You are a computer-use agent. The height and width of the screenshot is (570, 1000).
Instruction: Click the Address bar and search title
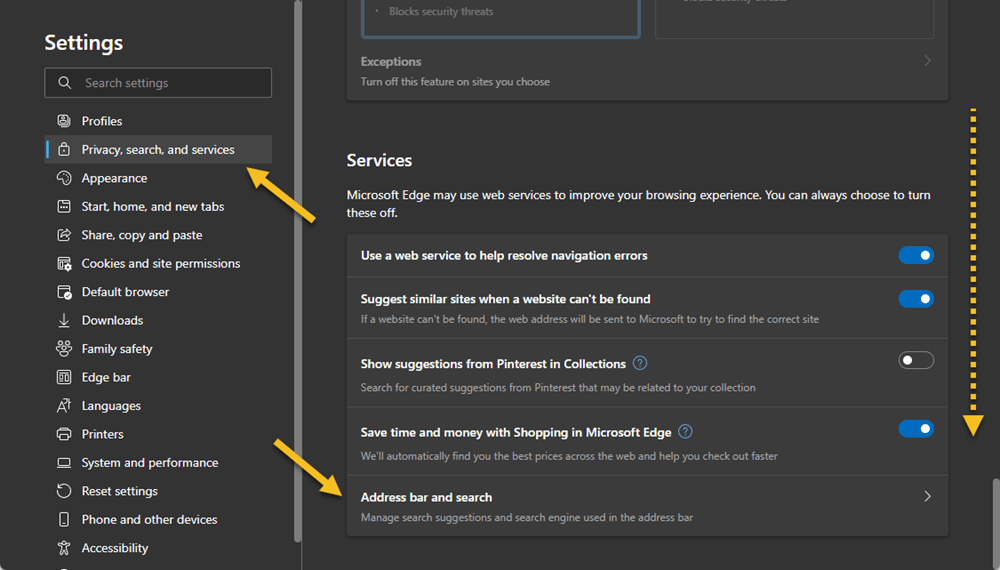tap(426, 497)
